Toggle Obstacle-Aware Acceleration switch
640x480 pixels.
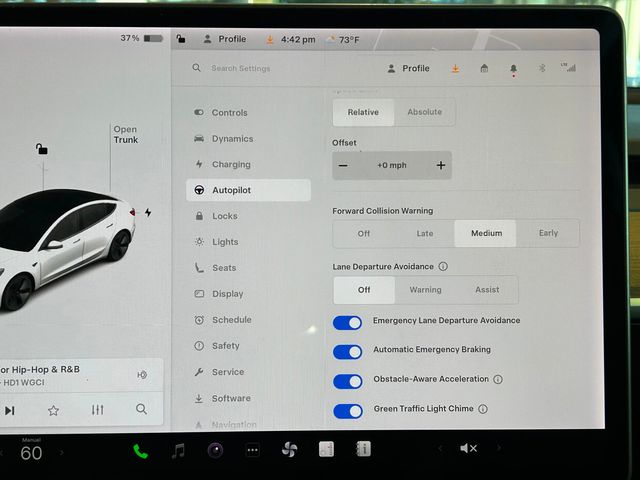click(x=348, y=382)
